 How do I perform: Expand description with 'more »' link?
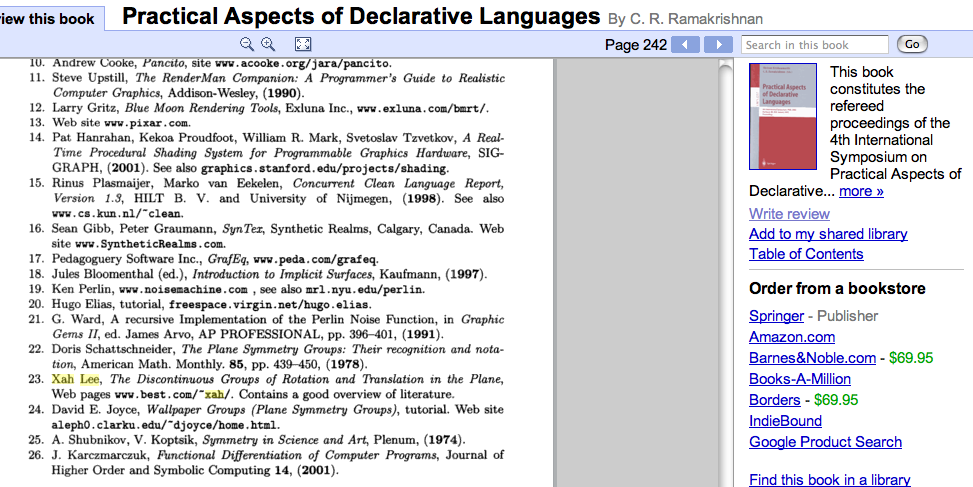[861, 191]
